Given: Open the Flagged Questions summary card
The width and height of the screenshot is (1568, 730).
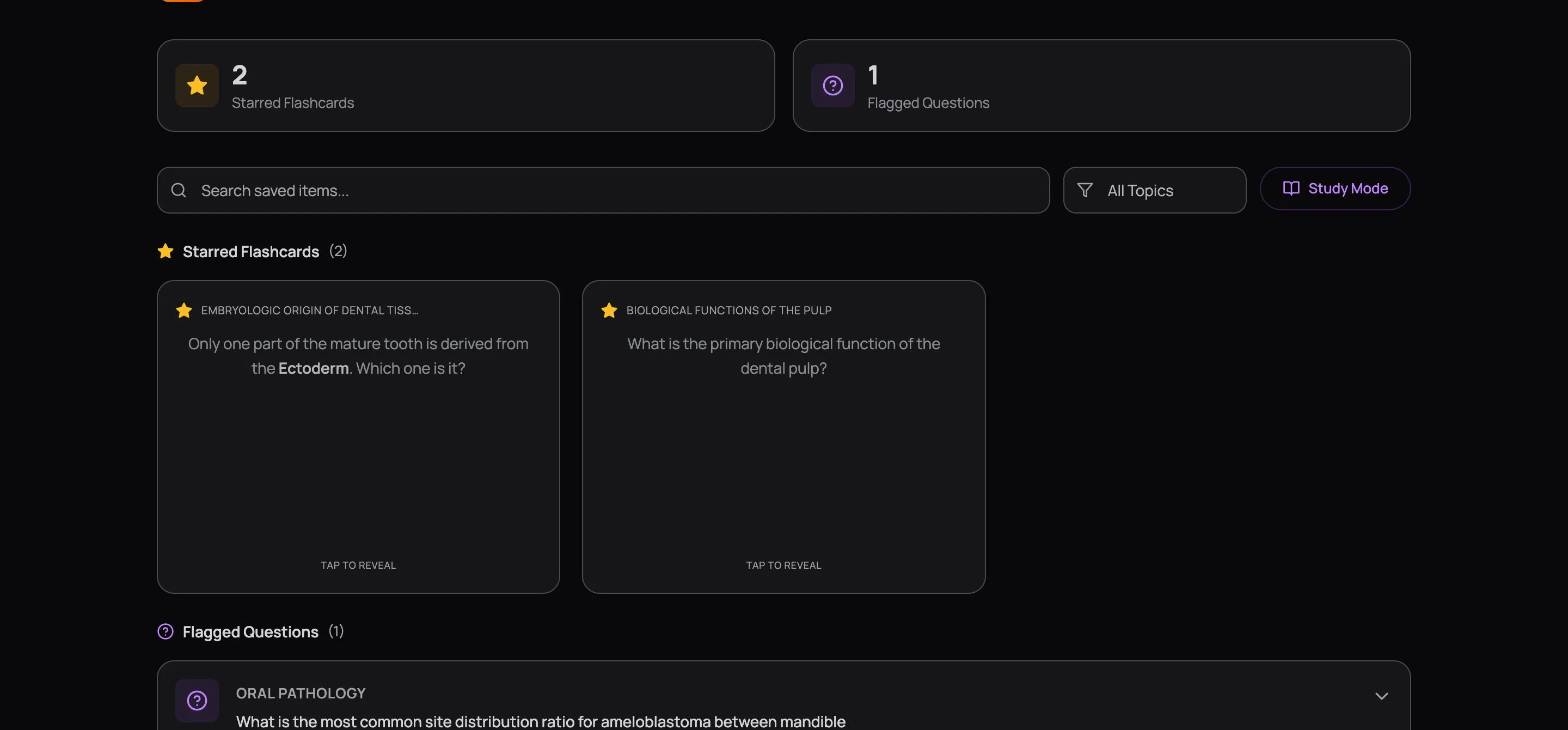Looking at the screenshot, I should [x=1101, y=85].
